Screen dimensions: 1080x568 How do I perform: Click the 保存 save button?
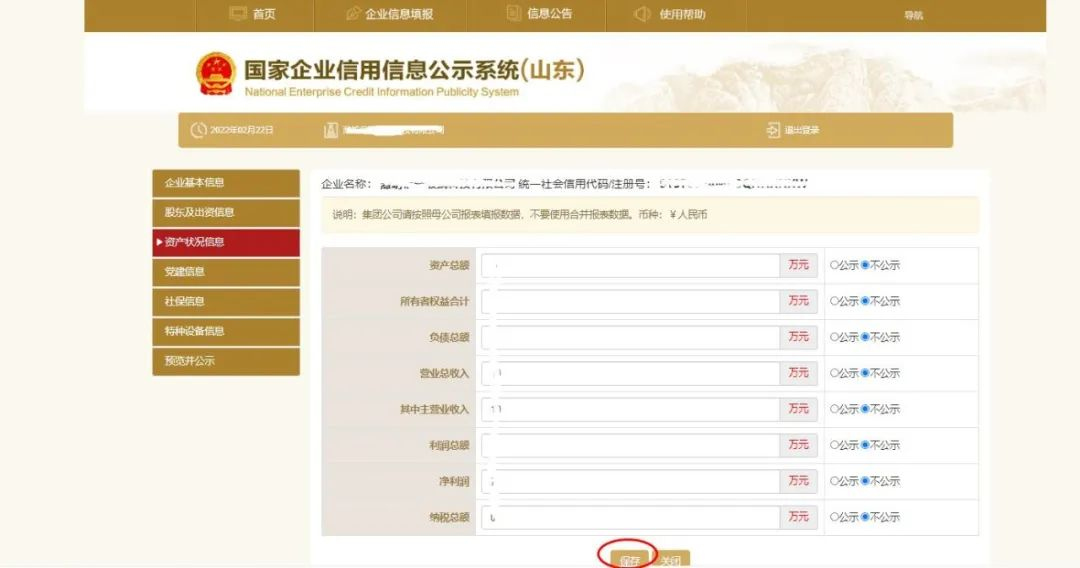(630, 560)
